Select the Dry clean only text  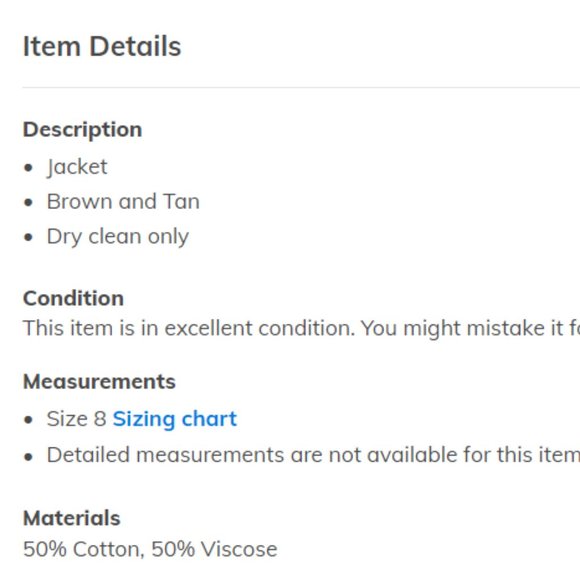(x=118, y=237)
